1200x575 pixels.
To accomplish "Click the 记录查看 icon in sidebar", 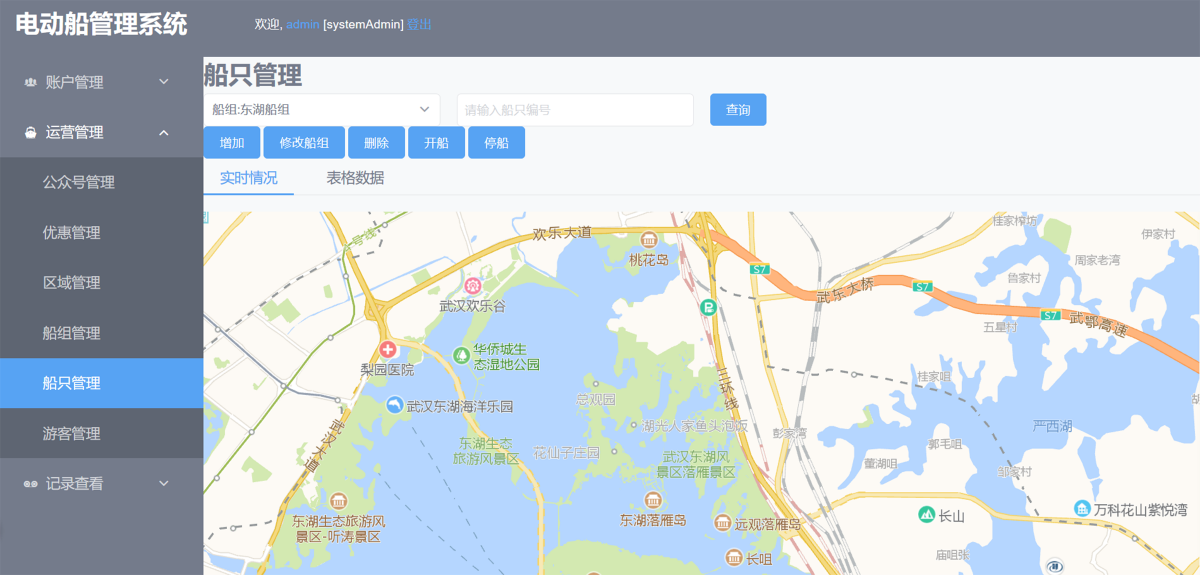I will pos(30,484).
